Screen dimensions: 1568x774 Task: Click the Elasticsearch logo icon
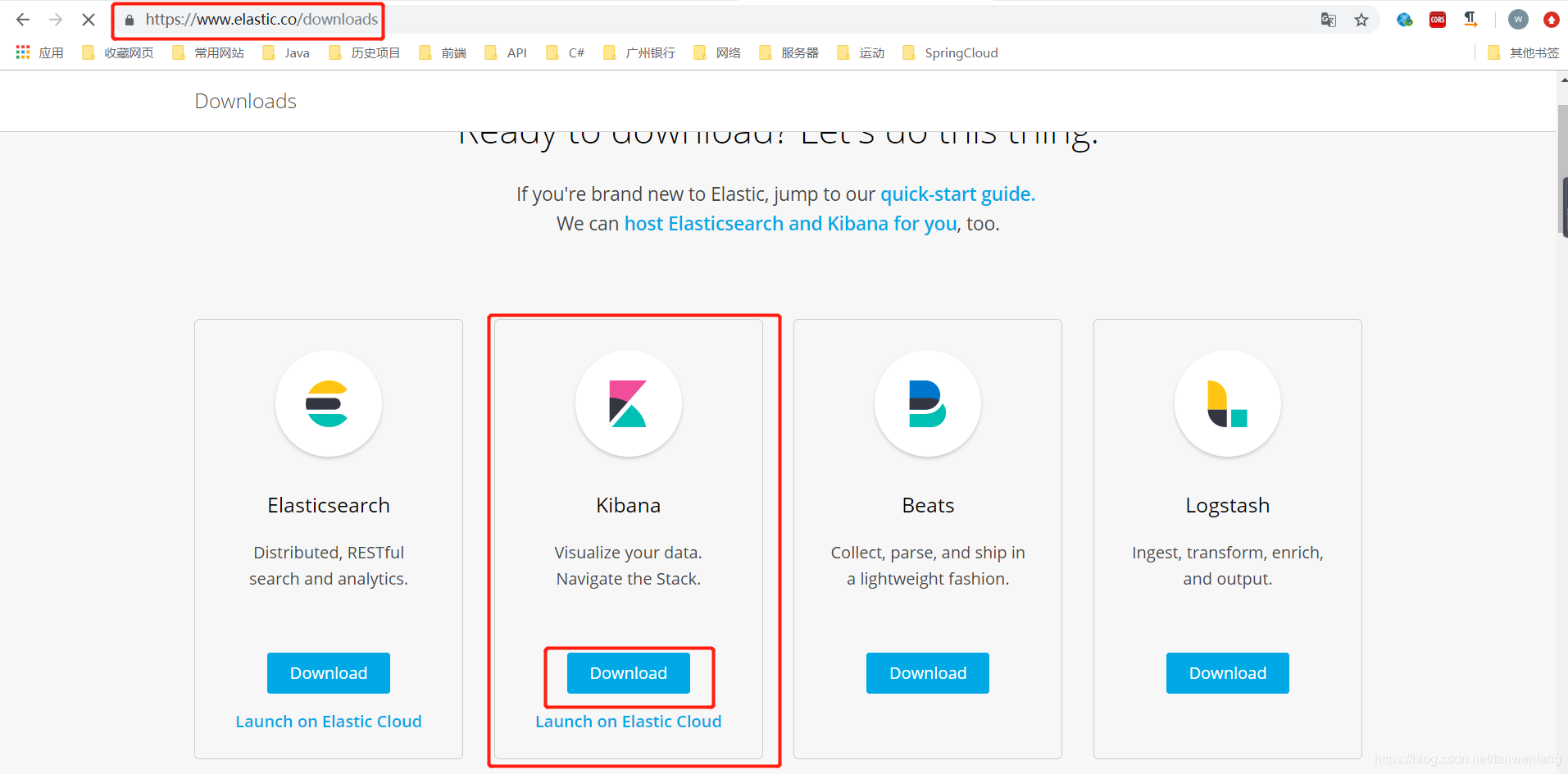coord(329,403)
